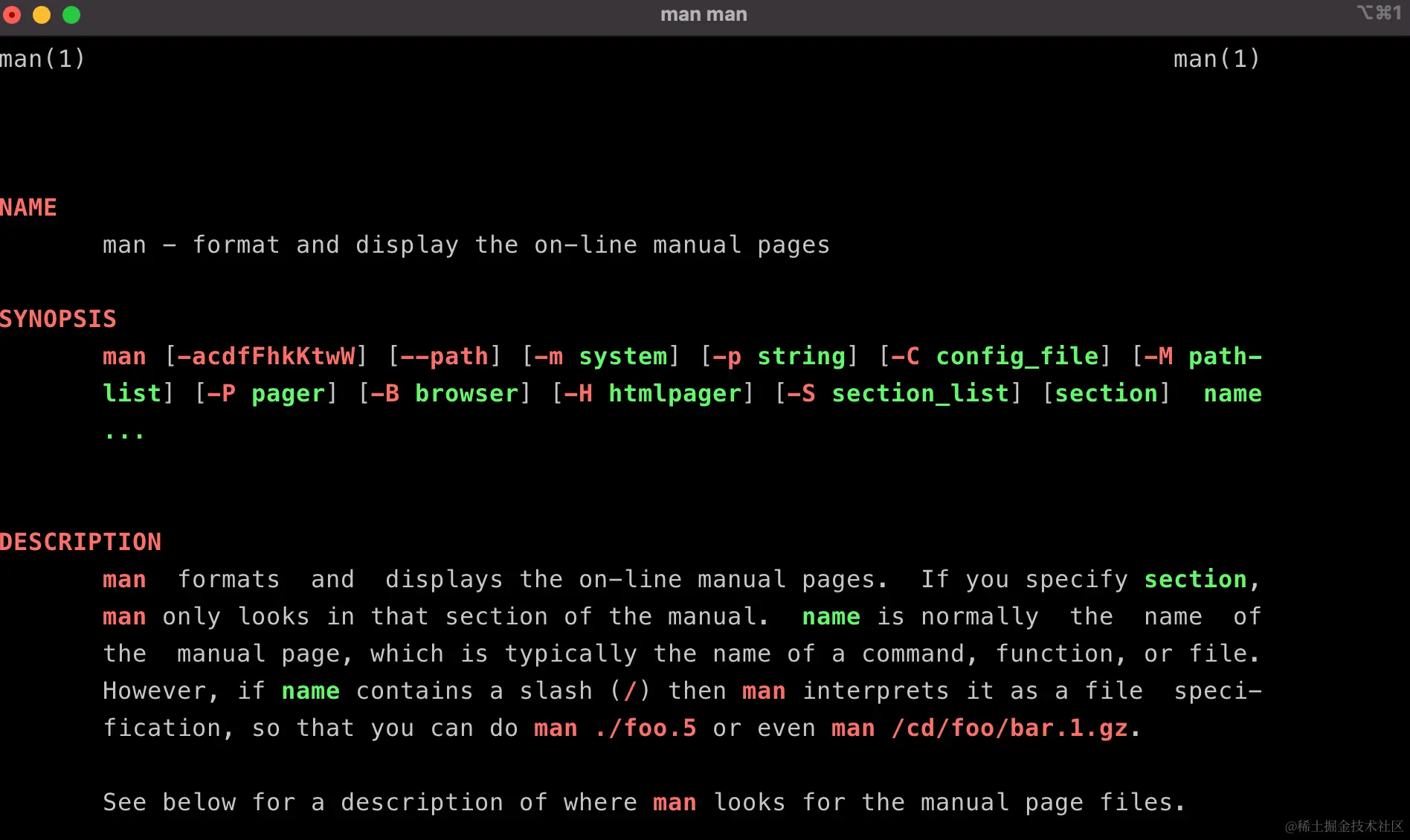Click 'htmlpager' in the synopsis
The image size is (1410, 840).
pyautogui.click(x=675, y=394)
